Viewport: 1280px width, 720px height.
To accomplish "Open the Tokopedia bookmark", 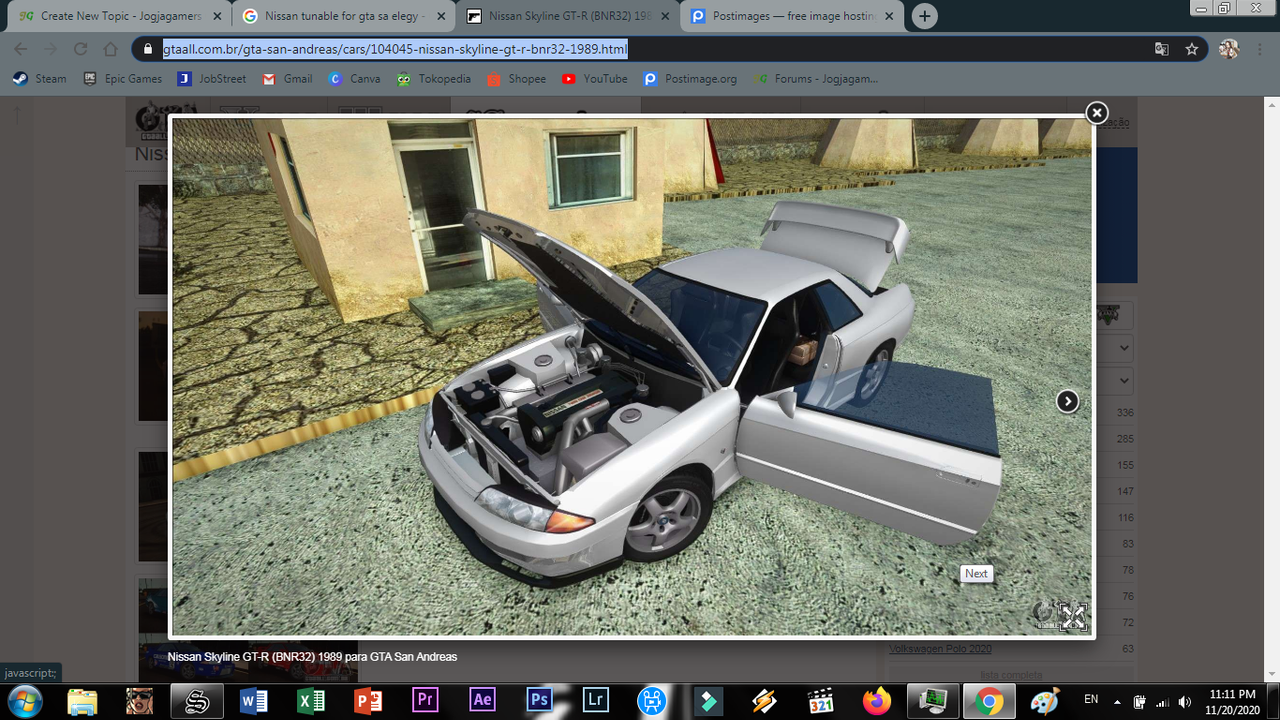I will pos(433,78).
